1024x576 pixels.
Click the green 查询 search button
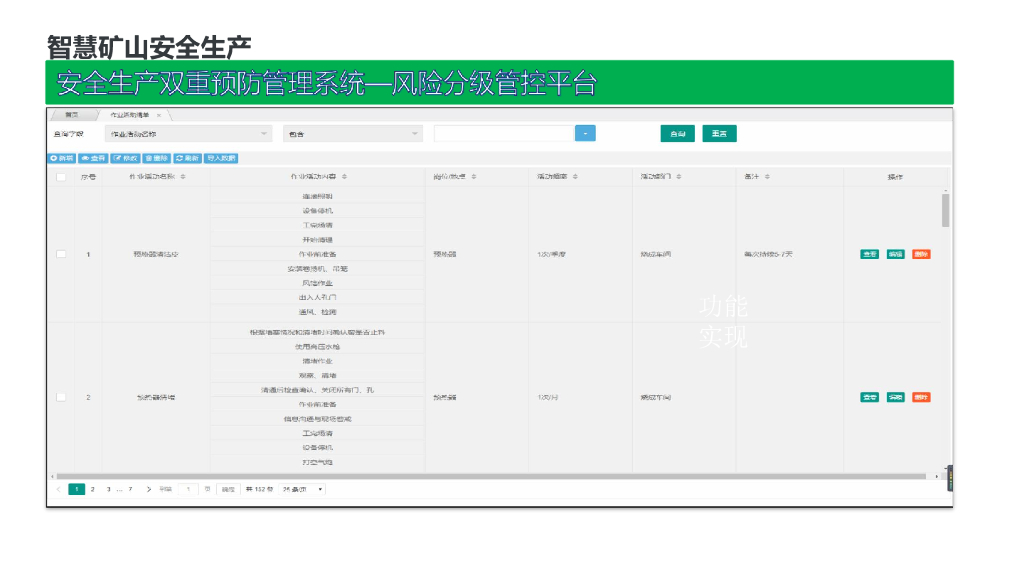[677, 134]
